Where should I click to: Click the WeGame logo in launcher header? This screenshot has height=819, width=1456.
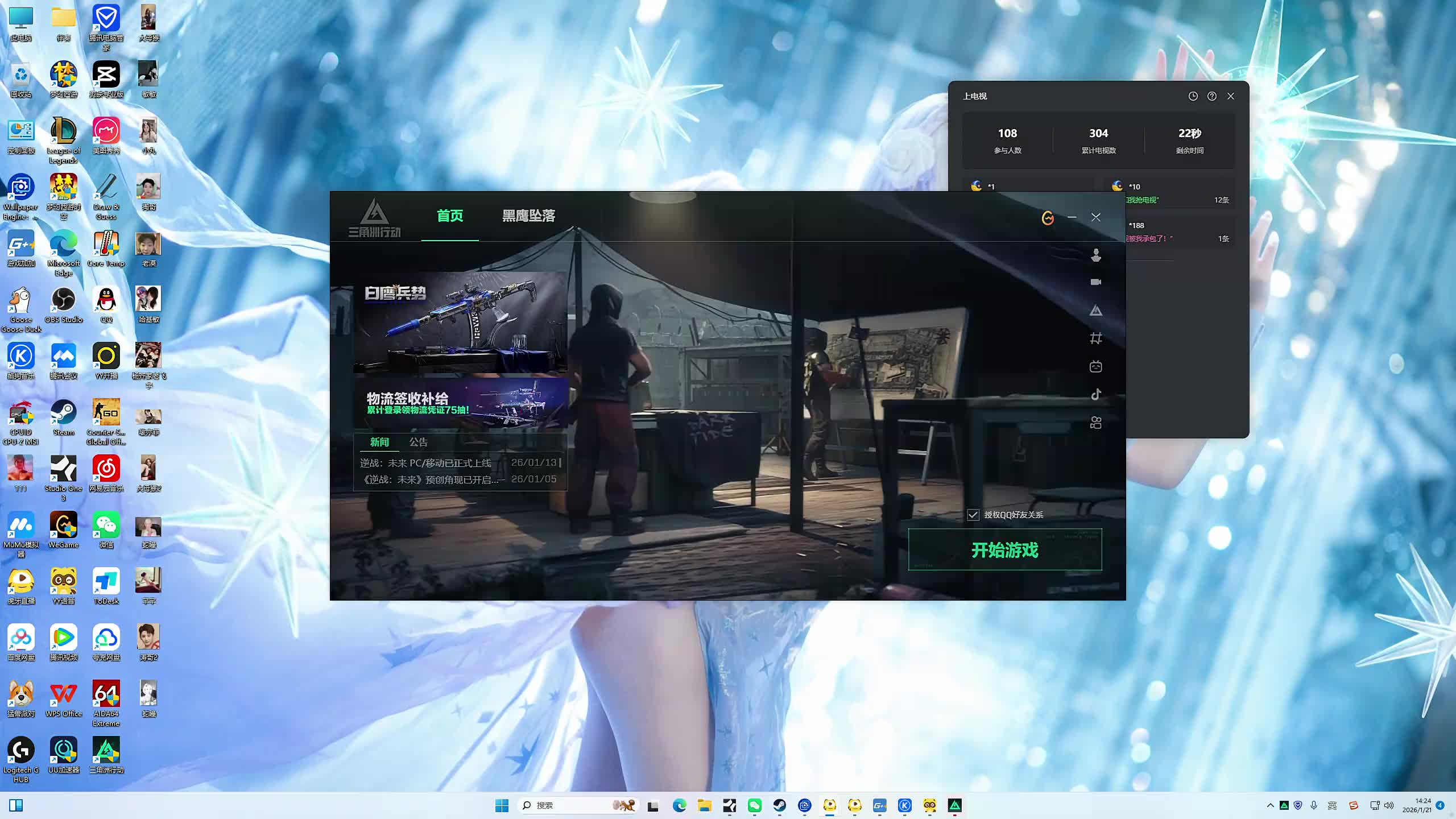coord(1048,218)
